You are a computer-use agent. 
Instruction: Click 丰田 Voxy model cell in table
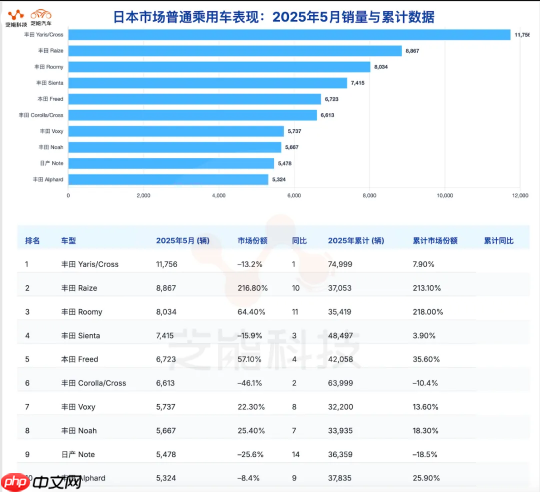pos(78,407)
